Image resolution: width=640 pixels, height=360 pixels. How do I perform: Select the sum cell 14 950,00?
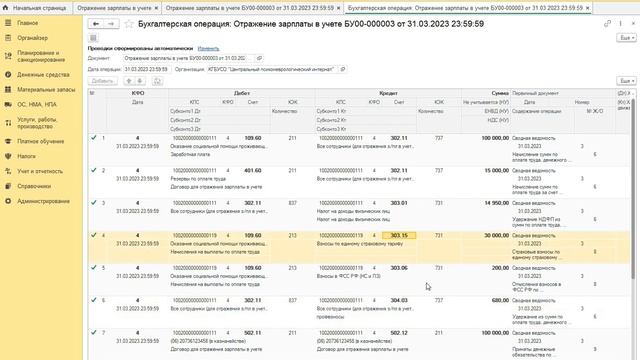click(x=496, y=203)
